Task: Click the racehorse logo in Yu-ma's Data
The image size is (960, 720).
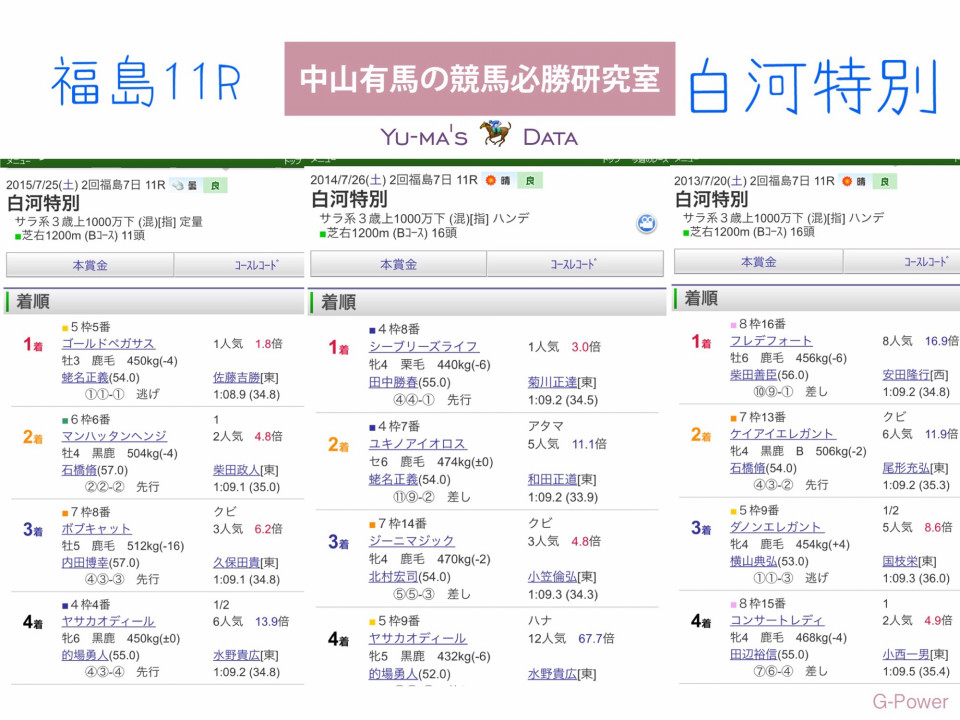Action: 495,134
